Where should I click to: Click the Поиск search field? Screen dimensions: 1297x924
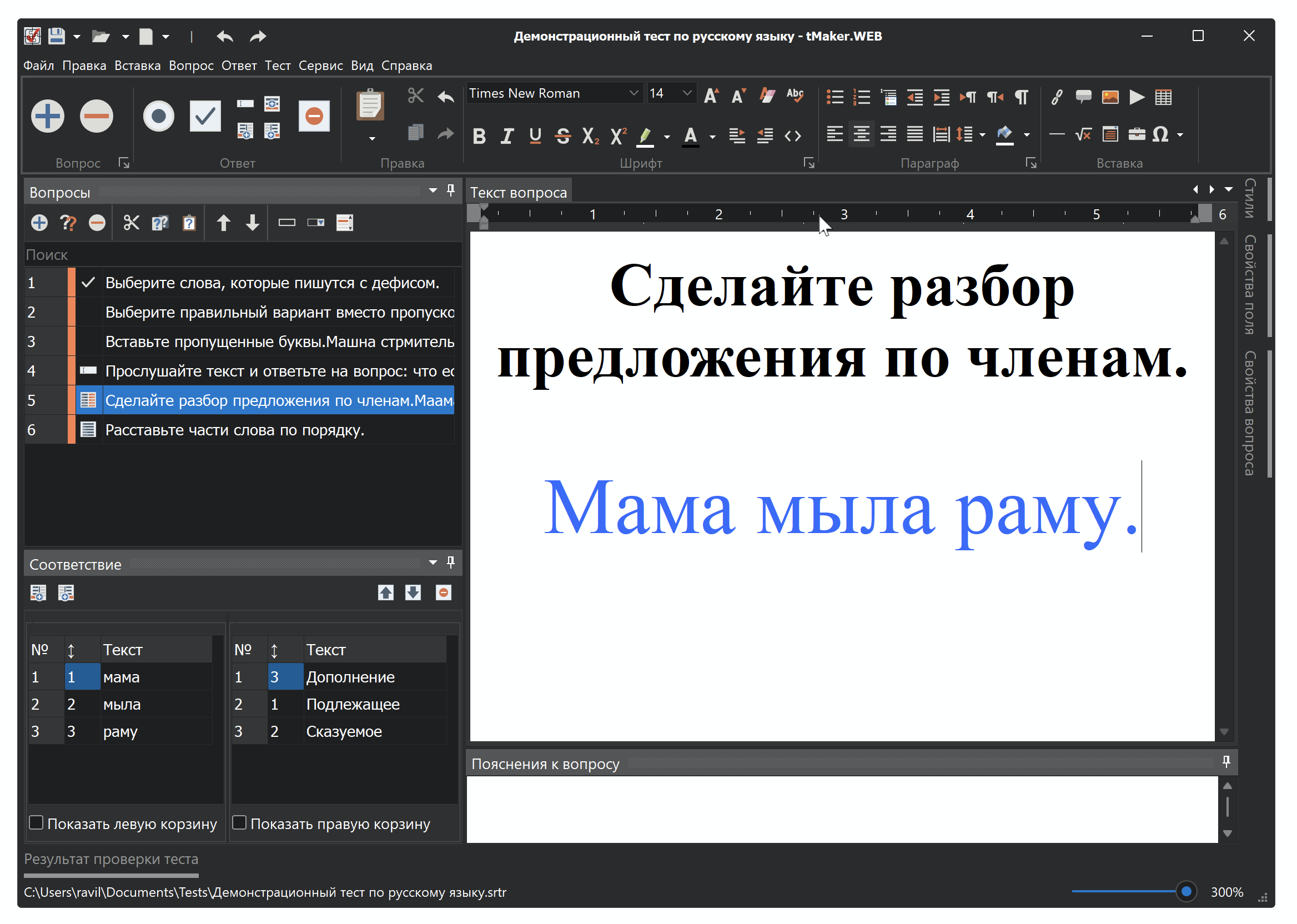pos(242,255)
